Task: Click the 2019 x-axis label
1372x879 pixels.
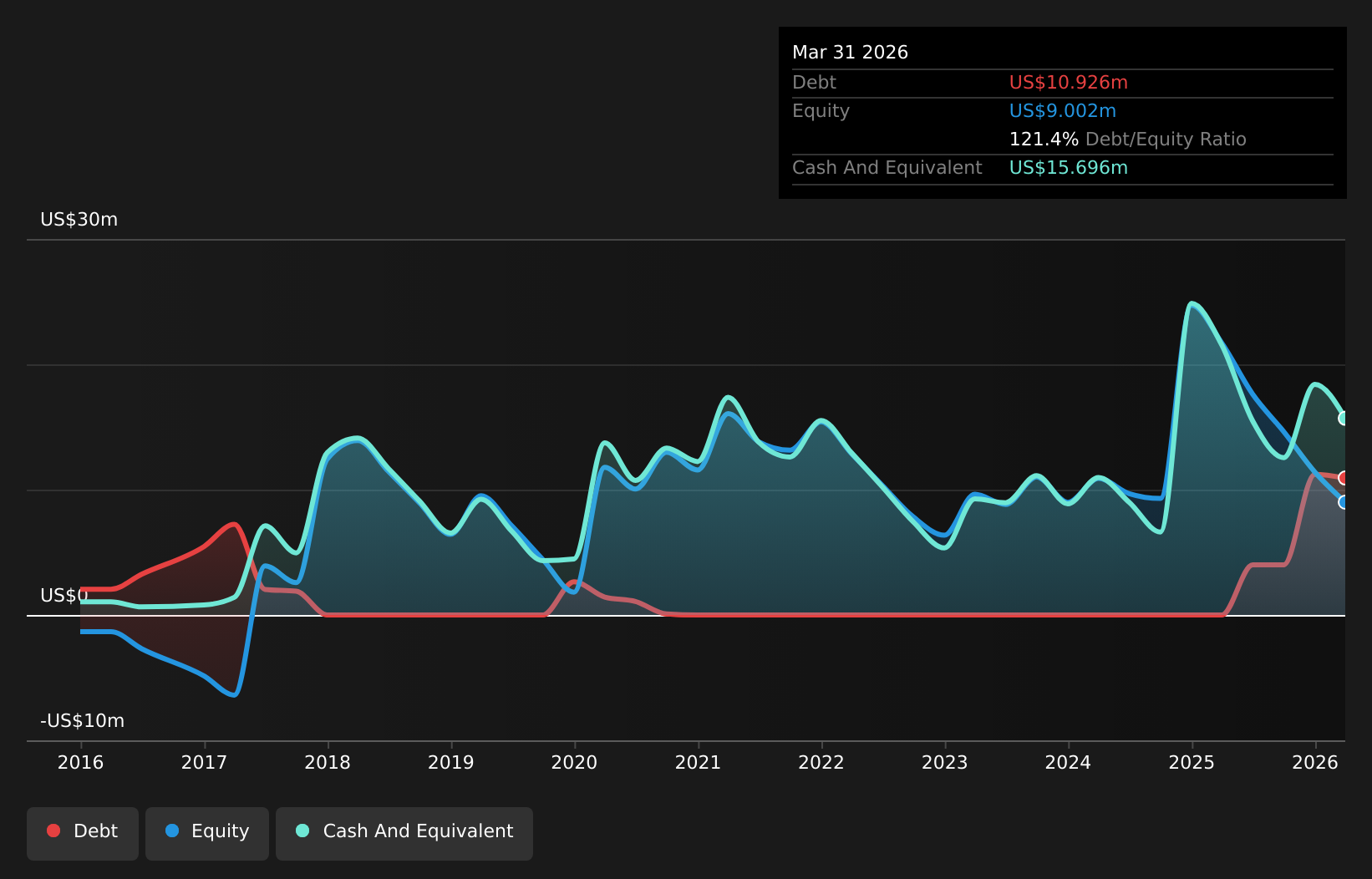Action: (x=451, y=762)
